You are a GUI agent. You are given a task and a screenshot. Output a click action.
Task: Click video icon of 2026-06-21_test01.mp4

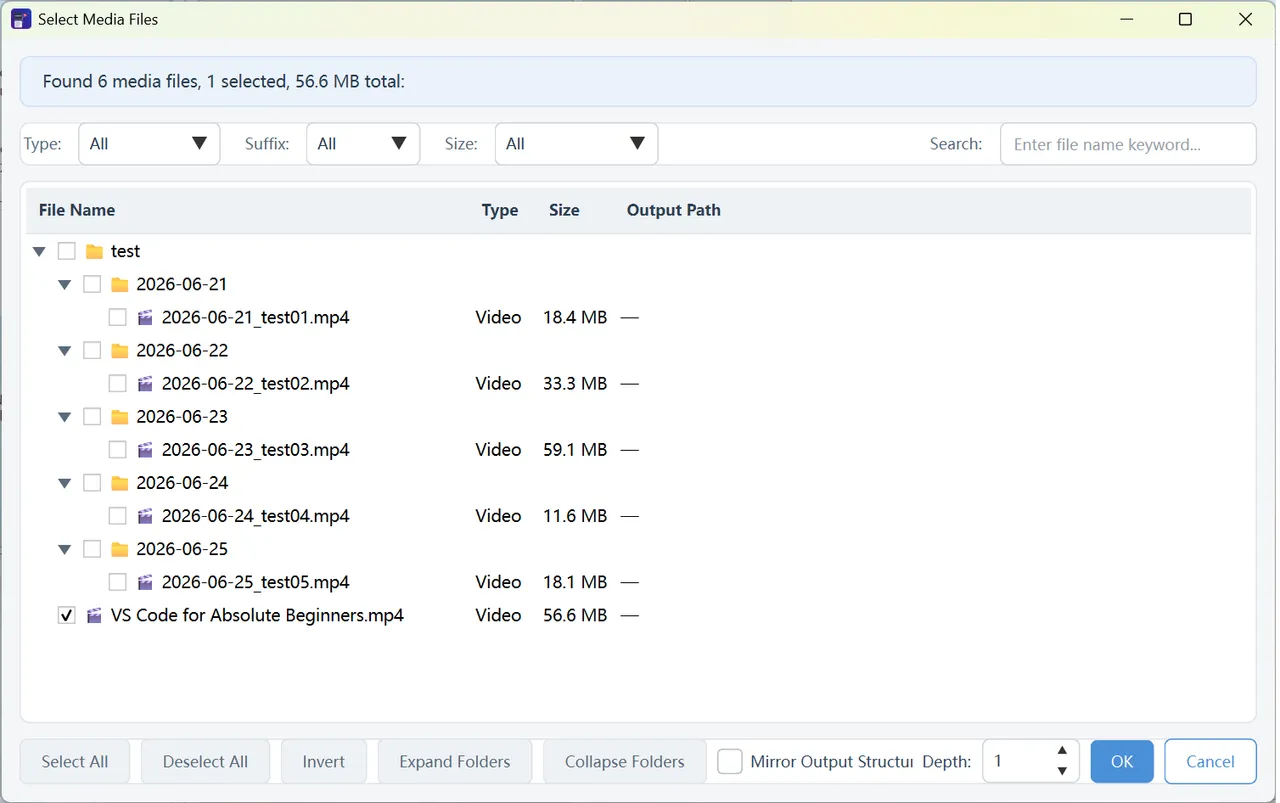tap(145, 318)
